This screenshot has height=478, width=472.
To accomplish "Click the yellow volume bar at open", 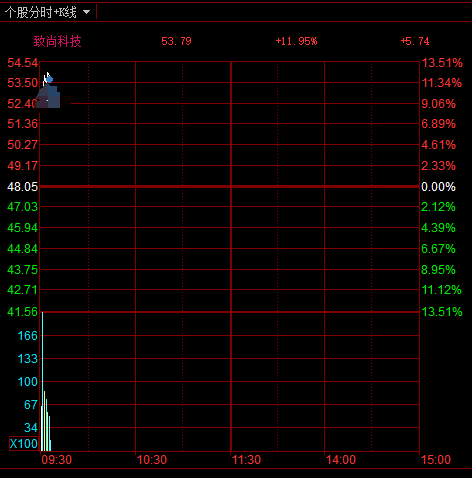I will (x=44, y=421).
